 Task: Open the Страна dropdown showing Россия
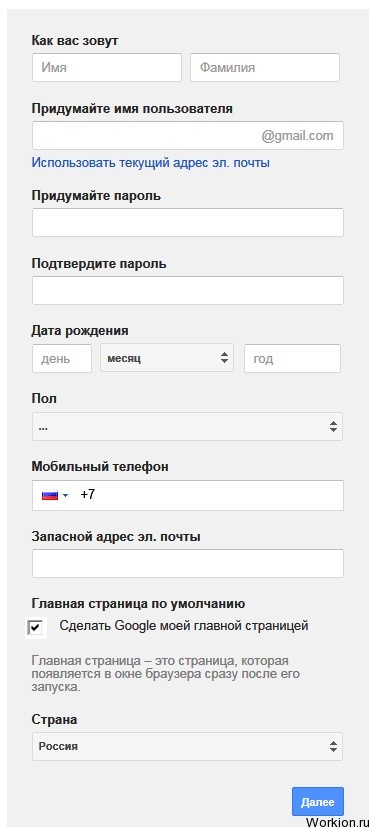point(188,747)
